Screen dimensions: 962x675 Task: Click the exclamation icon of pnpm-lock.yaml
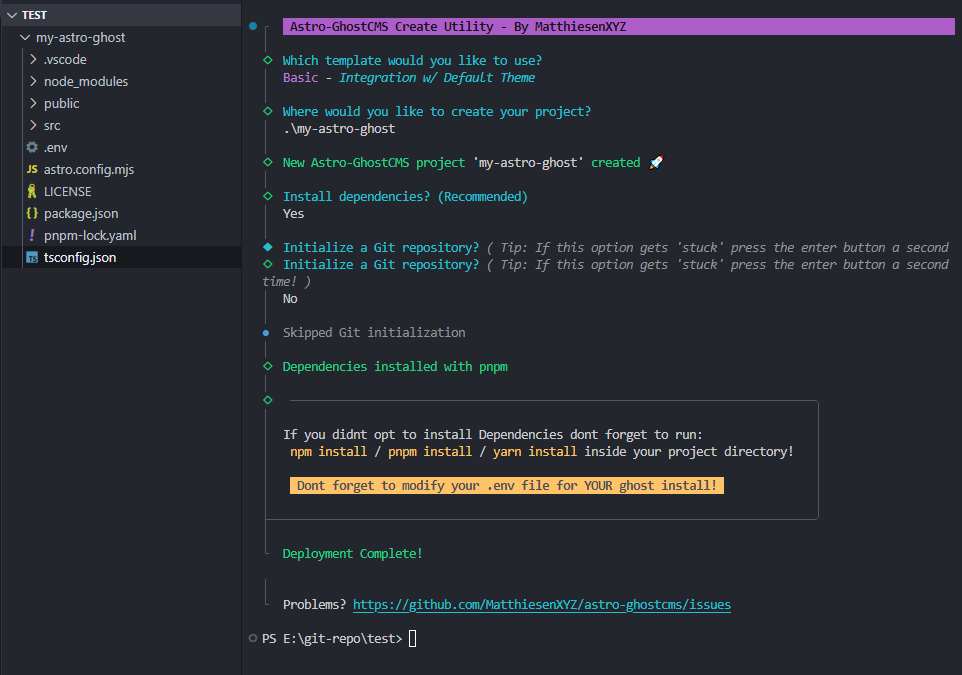(32, 235)
